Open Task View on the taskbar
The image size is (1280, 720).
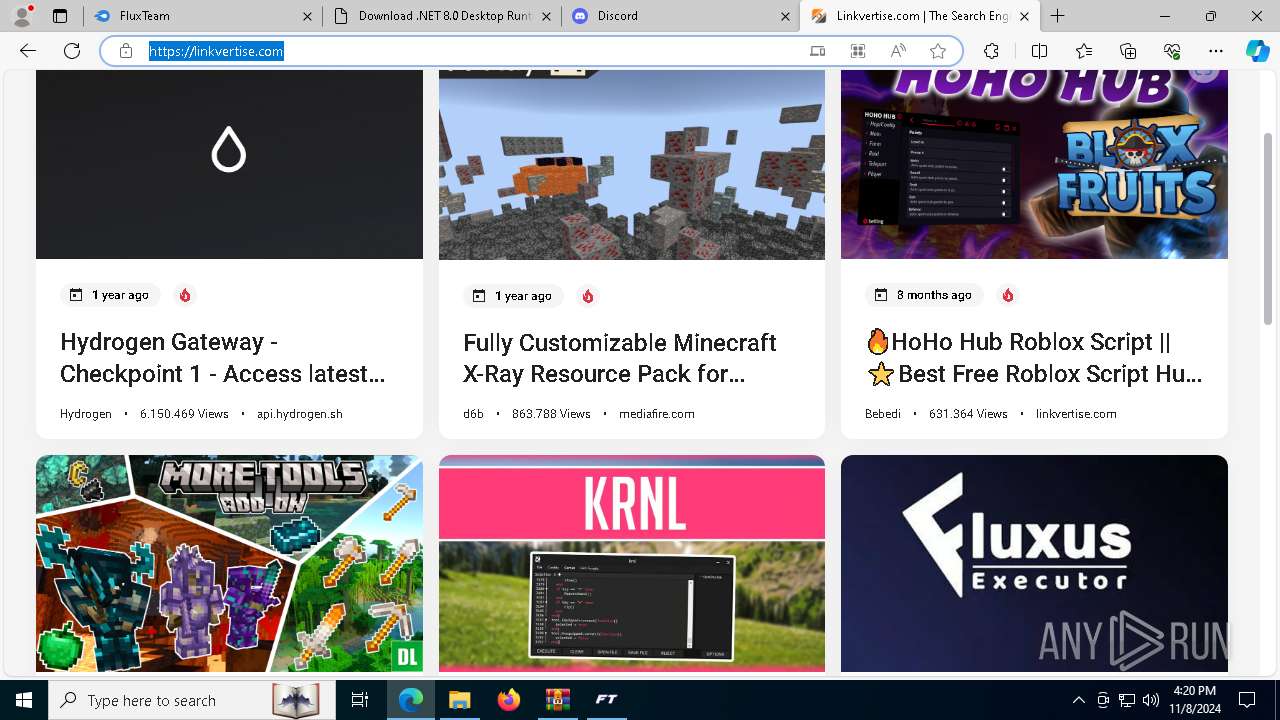click(360, 700)
